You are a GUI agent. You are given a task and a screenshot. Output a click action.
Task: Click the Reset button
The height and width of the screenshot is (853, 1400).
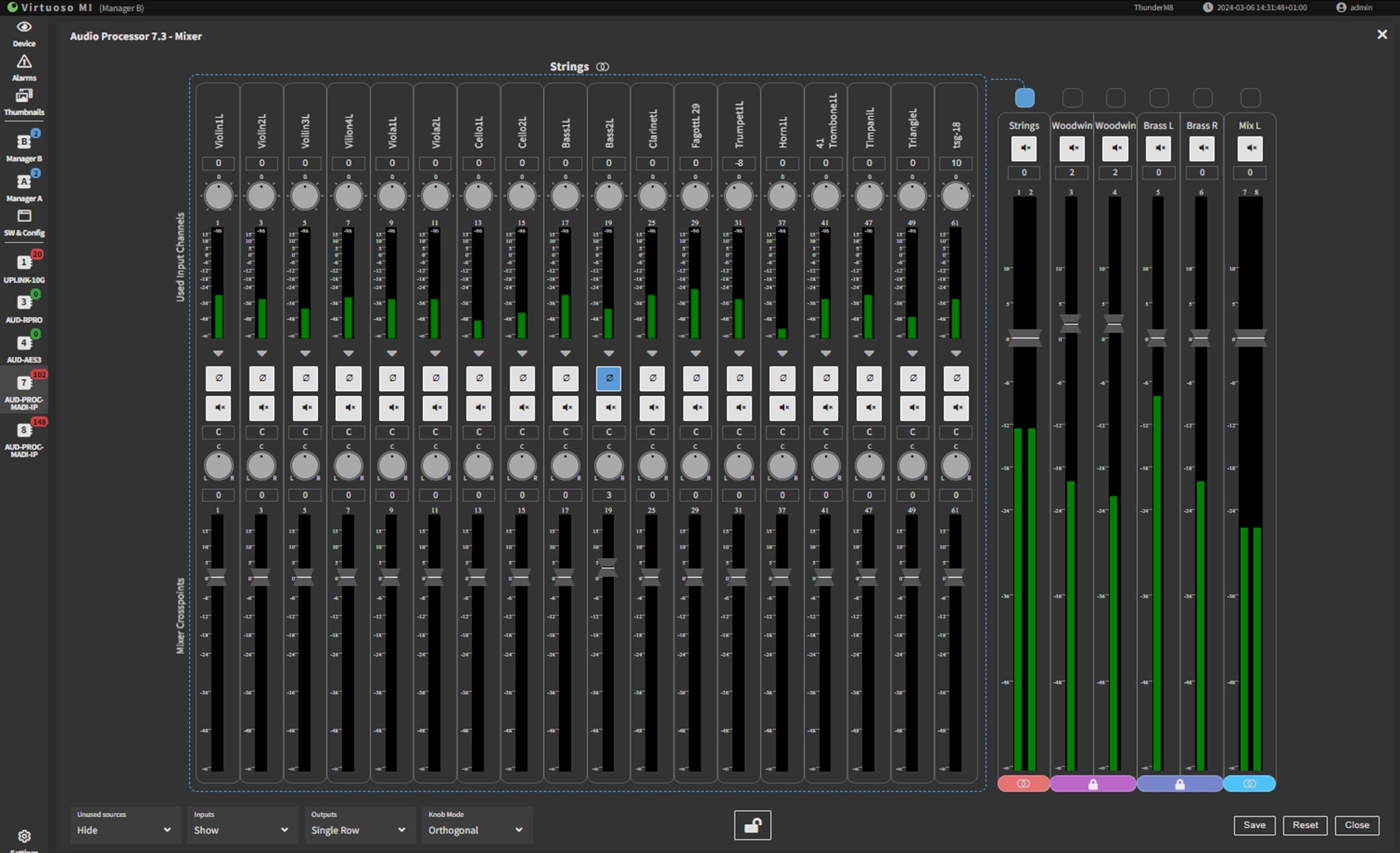tap(1305, 825)
